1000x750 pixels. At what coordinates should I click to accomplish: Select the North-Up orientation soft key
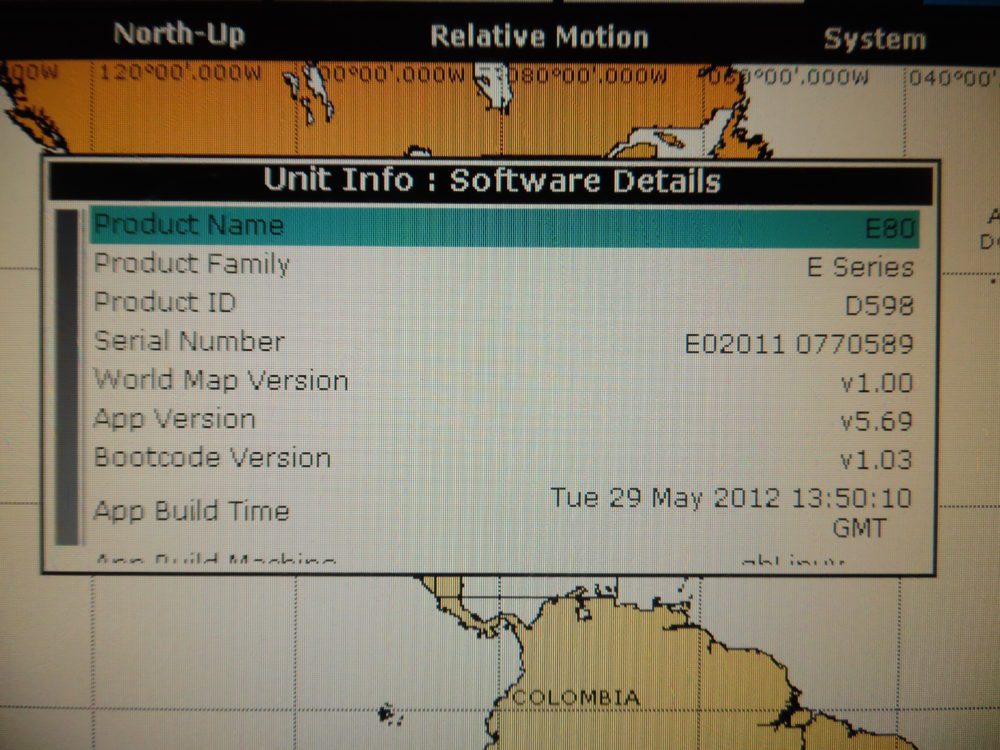(x=179, y=34)
